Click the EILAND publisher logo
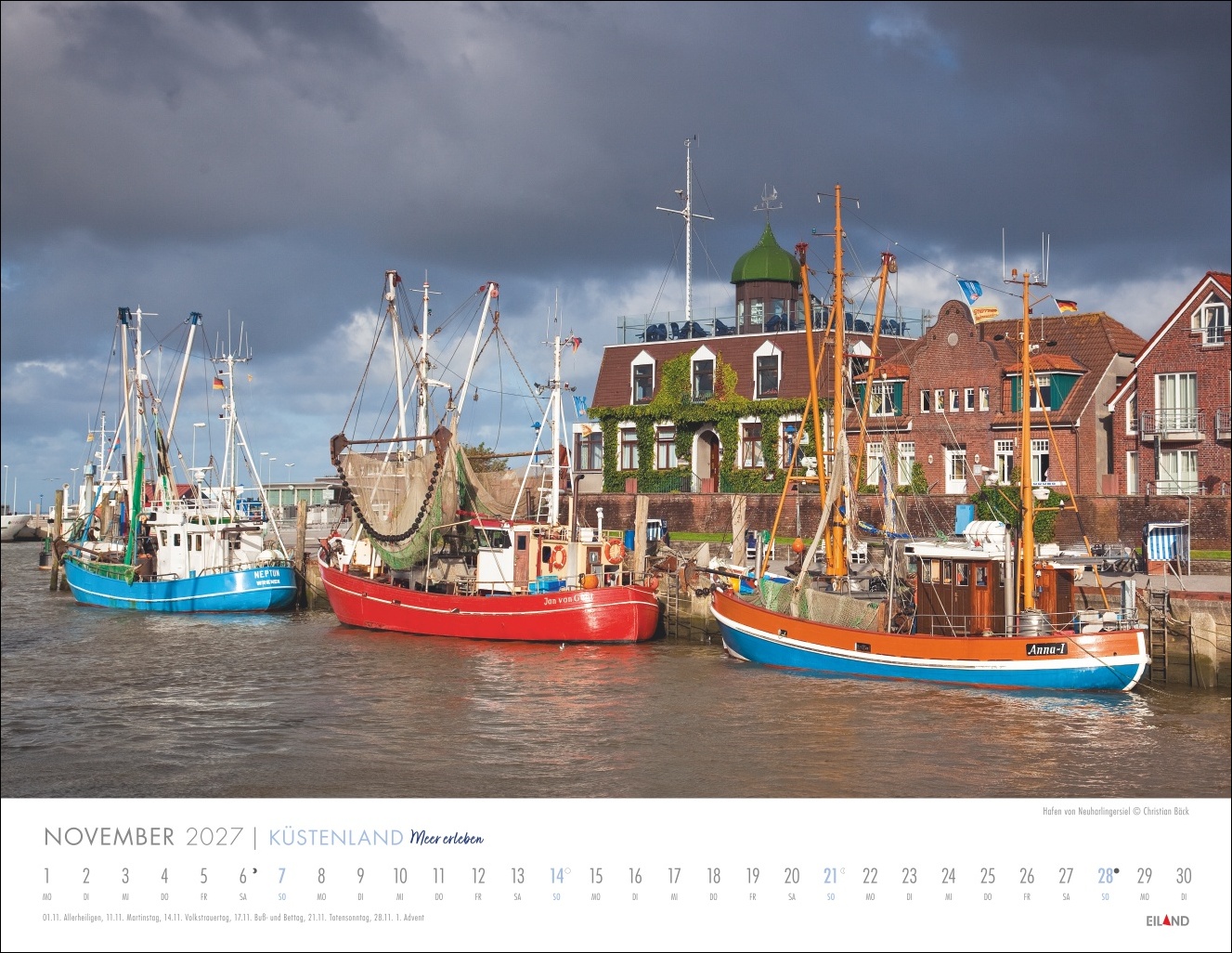 click(1166, 920)
